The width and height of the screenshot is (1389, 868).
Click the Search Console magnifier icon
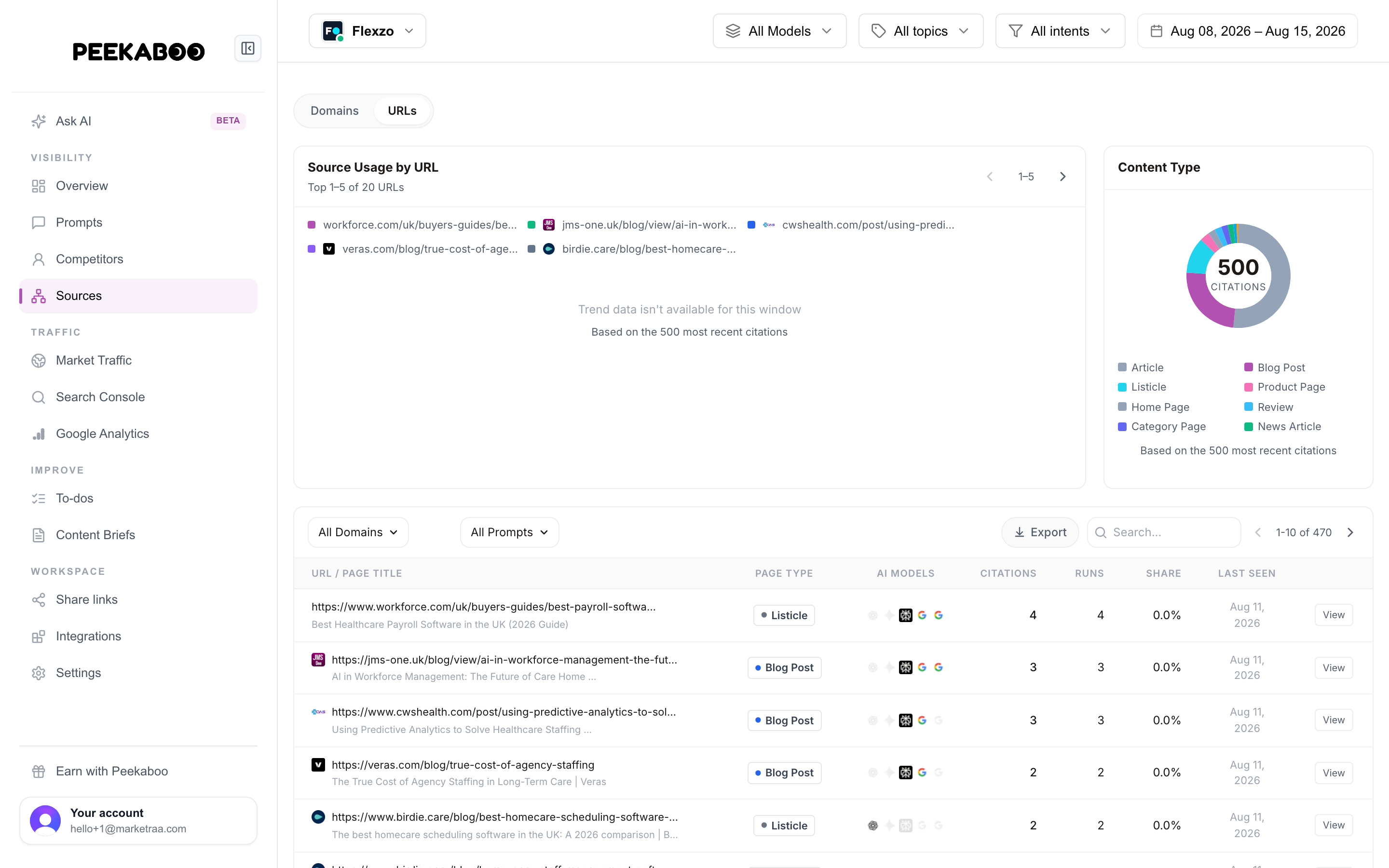(x=39, y=397)
